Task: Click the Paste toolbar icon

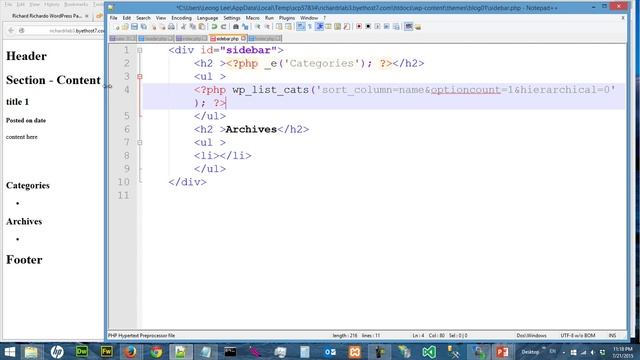Action: 202,27
